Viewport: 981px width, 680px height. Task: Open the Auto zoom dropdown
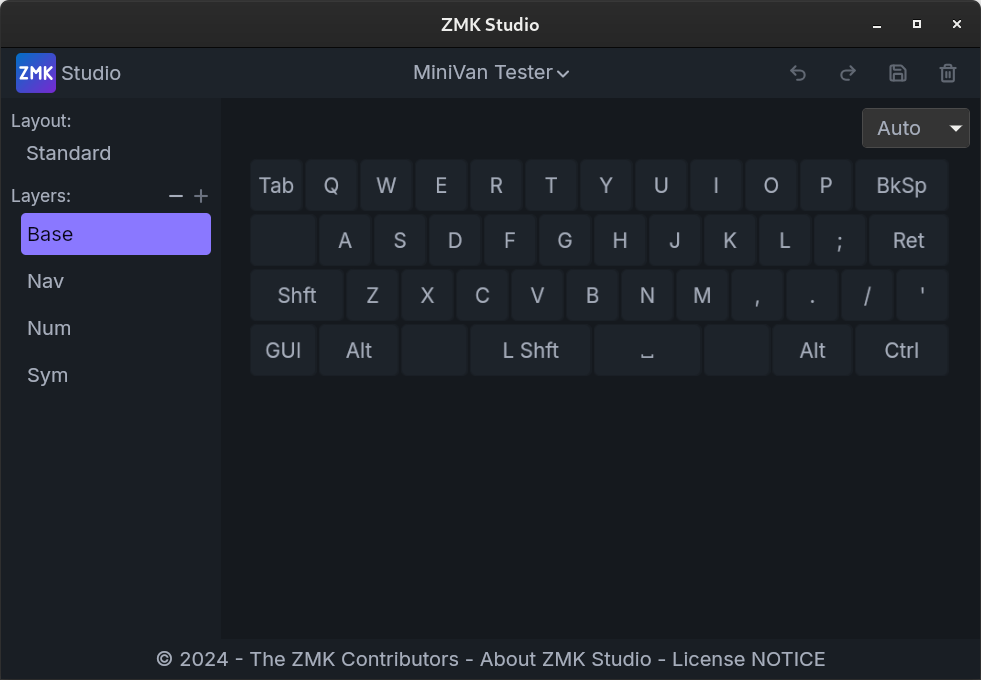point(914,128)
